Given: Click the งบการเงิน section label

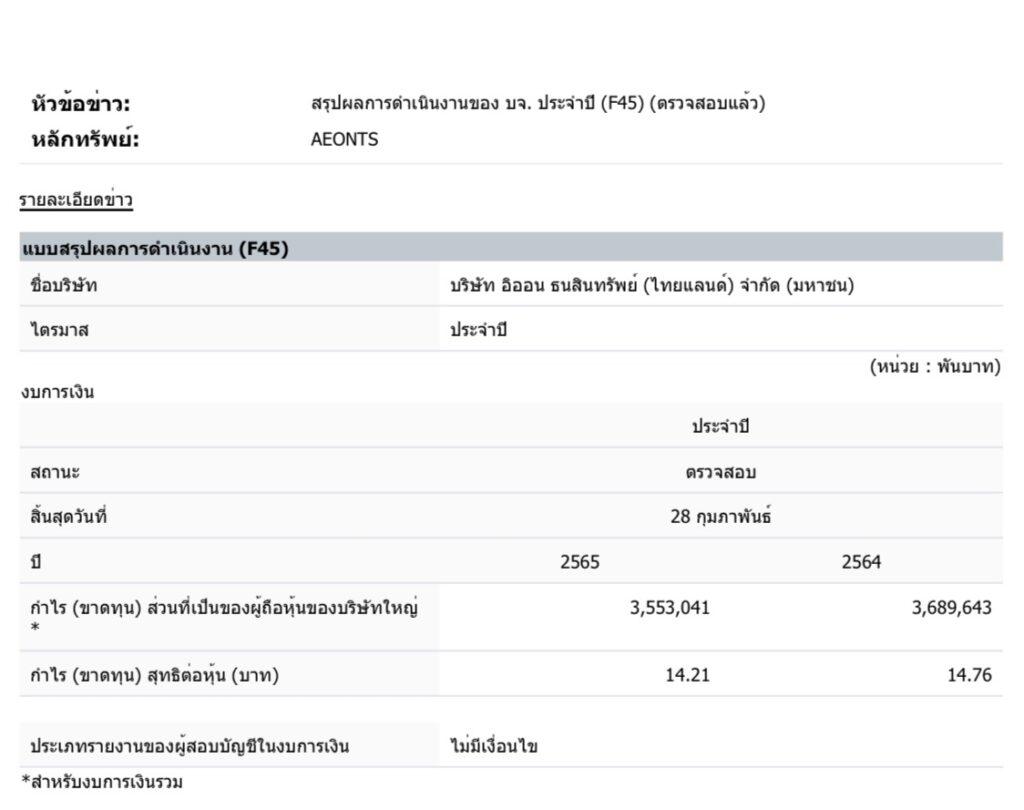Looking at the screenshot, I should coord(57,391).
